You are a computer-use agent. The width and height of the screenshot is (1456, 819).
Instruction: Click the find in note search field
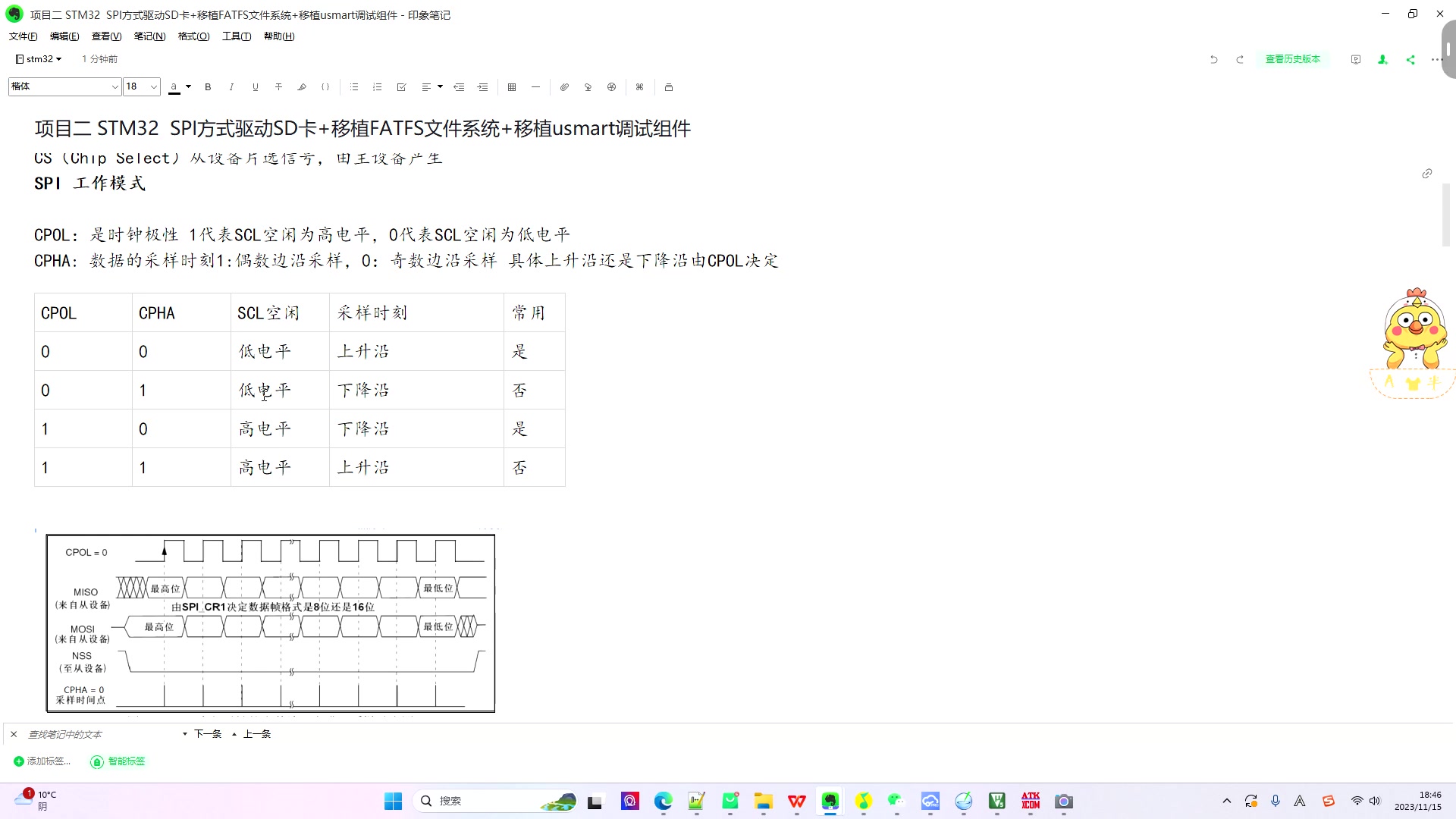102,734
